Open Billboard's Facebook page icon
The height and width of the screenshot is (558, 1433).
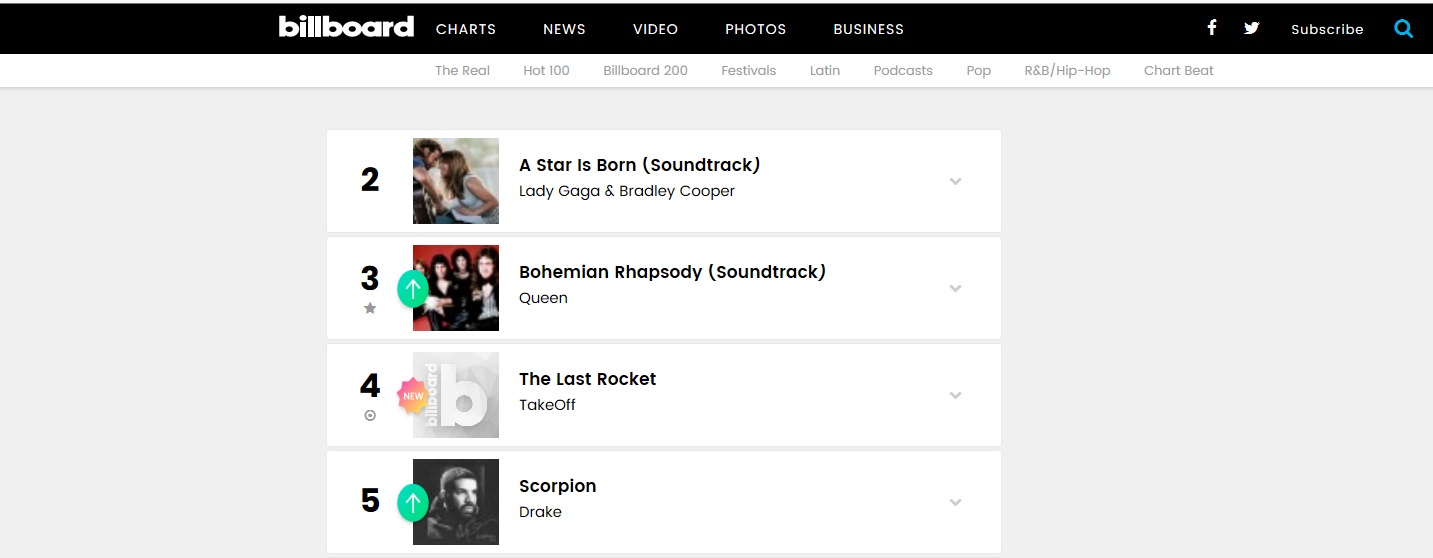coord(1211,28)
